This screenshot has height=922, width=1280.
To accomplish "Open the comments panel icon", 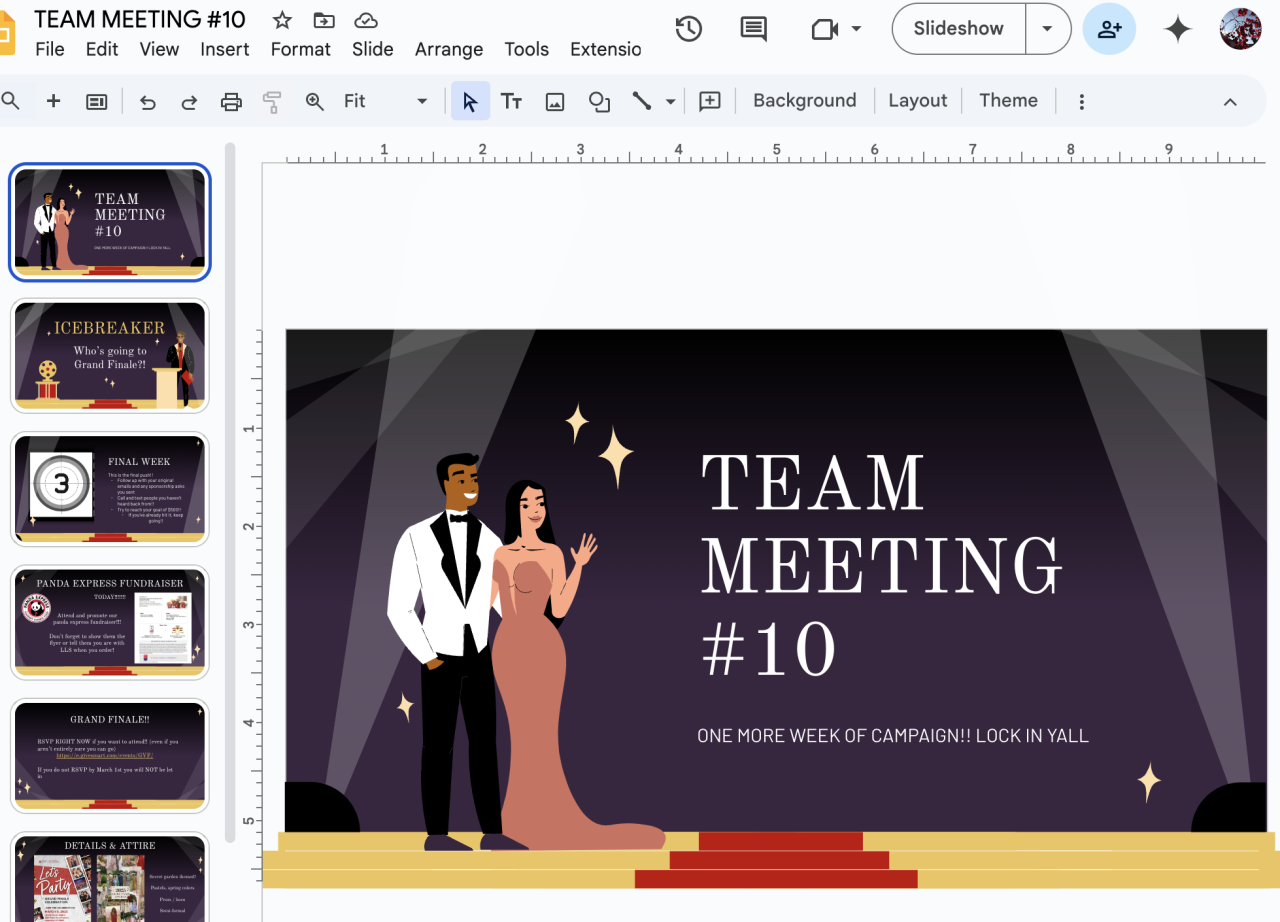I will point(753,29).
